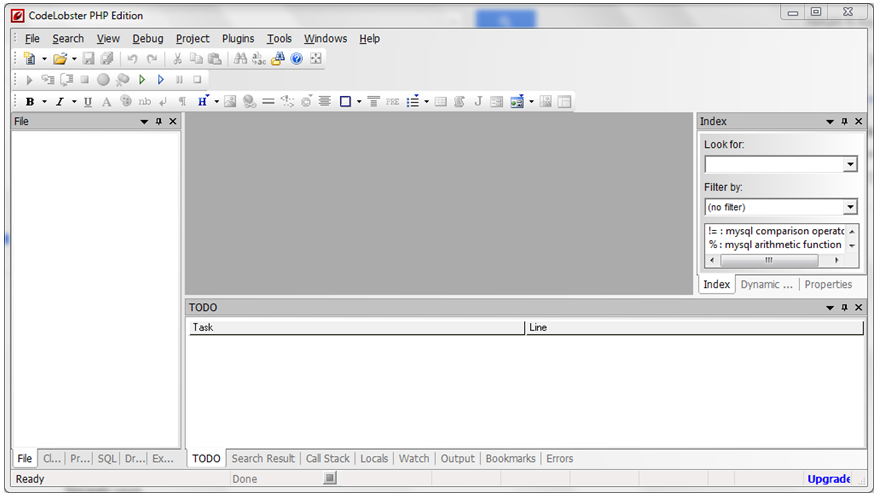This screenshot has height=494, width=876.
Task: Click the Index list horizontal scrollbar
Action: [x=774, y=260]
